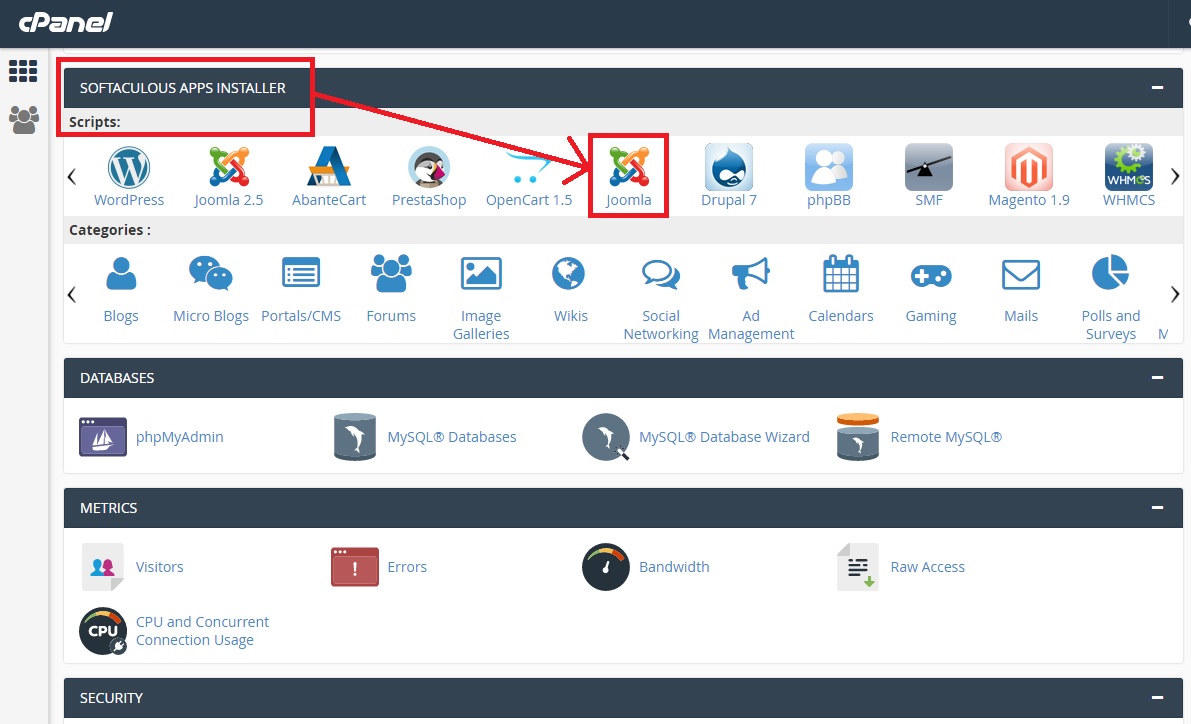
Task: Show more categories with the right arrow
Action: pyautogui.click(x=1175, y=294)
